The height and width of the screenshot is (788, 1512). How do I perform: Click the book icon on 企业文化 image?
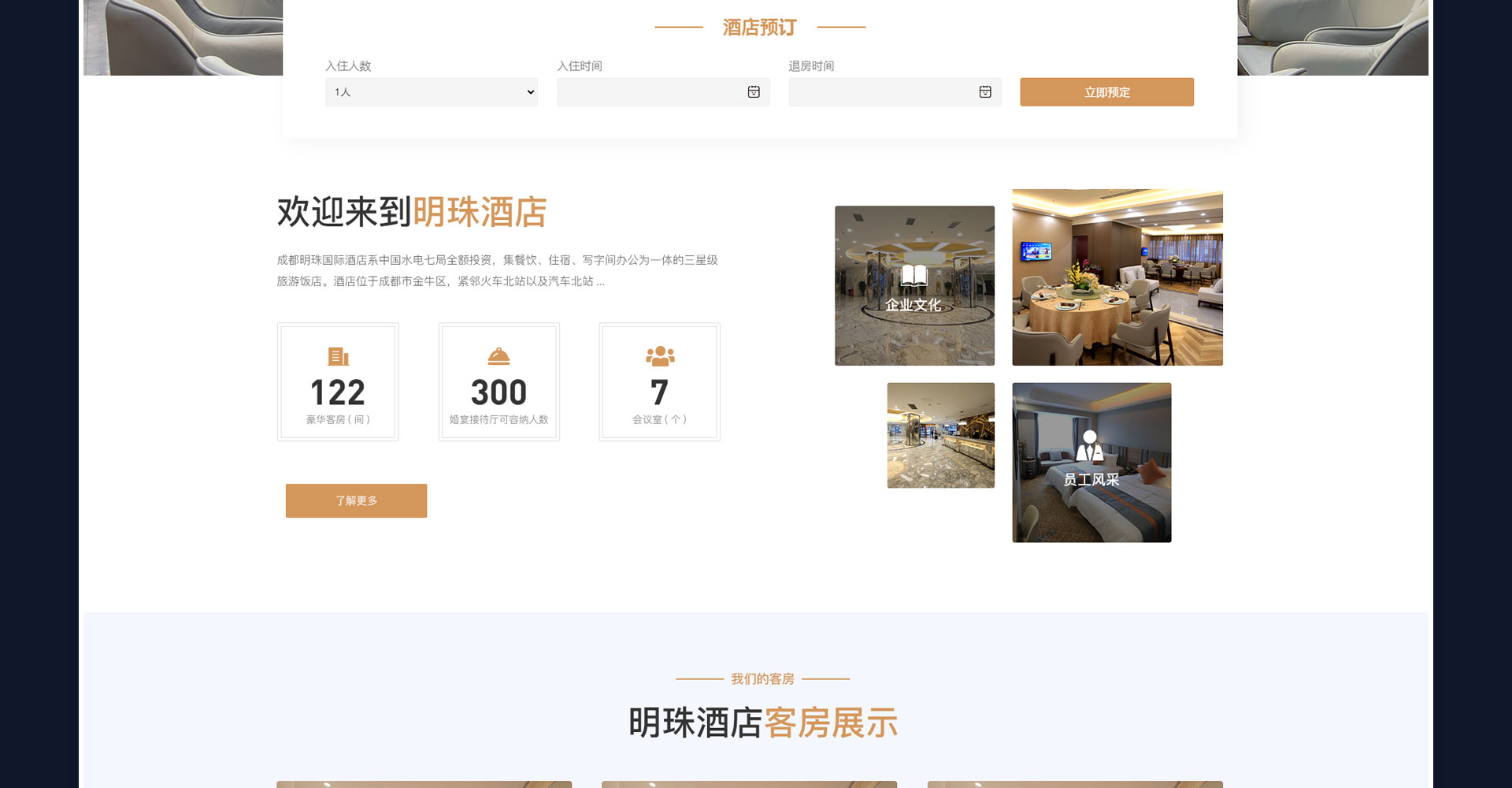point(913,276)
